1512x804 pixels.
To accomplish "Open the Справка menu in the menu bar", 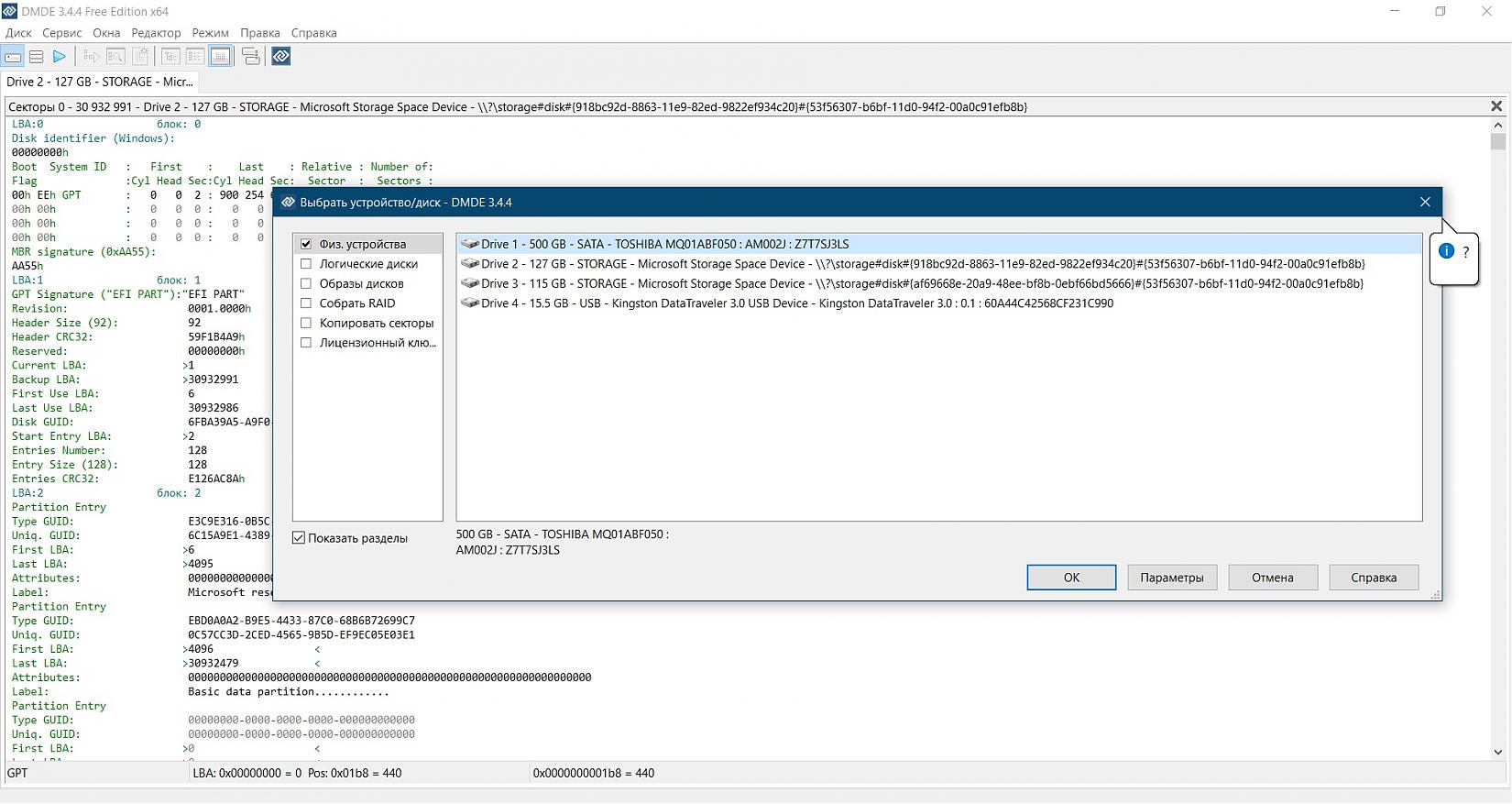I will pyautogui.click(x=314, y=33).
